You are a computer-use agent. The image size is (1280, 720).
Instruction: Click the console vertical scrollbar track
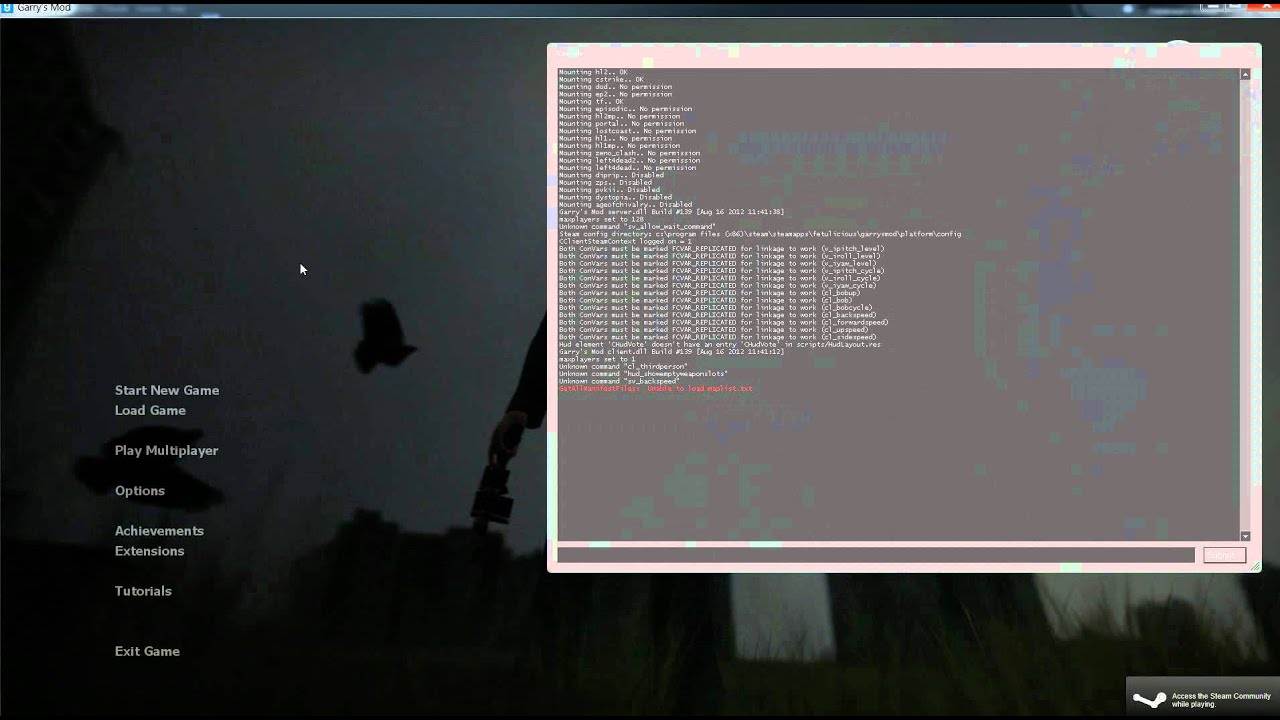tap(1245, 305)
